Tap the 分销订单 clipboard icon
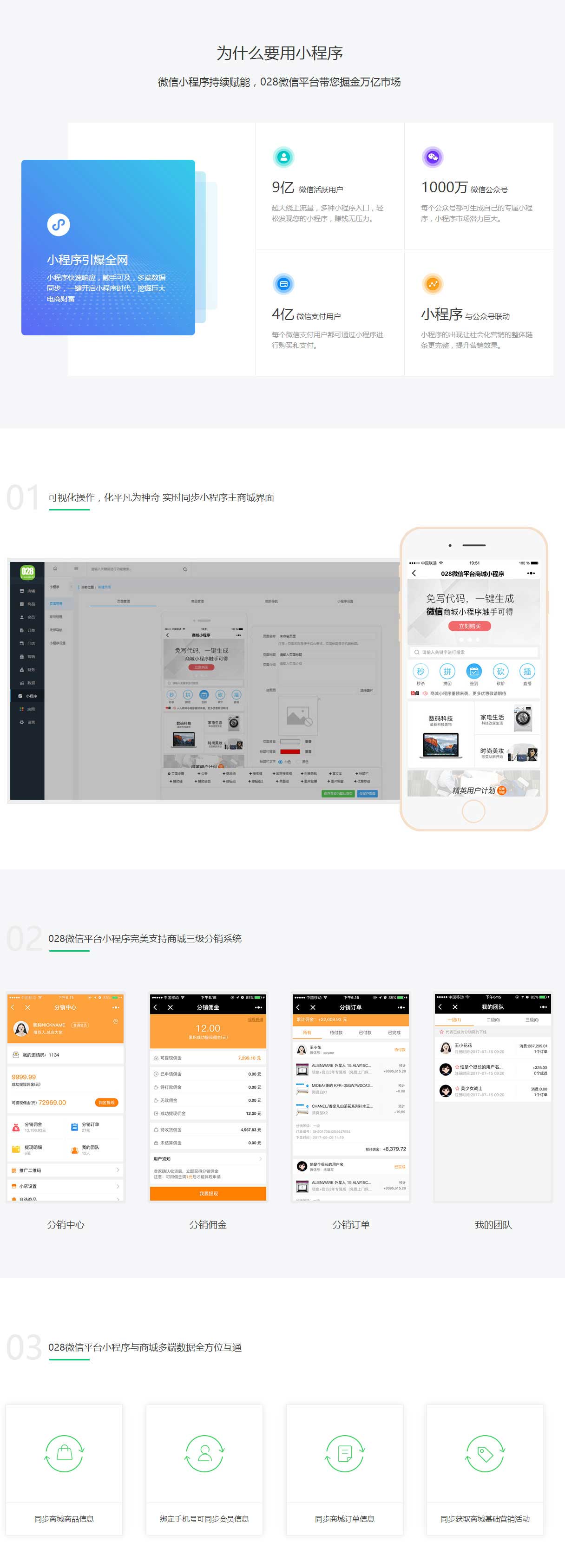 pos(75,1127)
